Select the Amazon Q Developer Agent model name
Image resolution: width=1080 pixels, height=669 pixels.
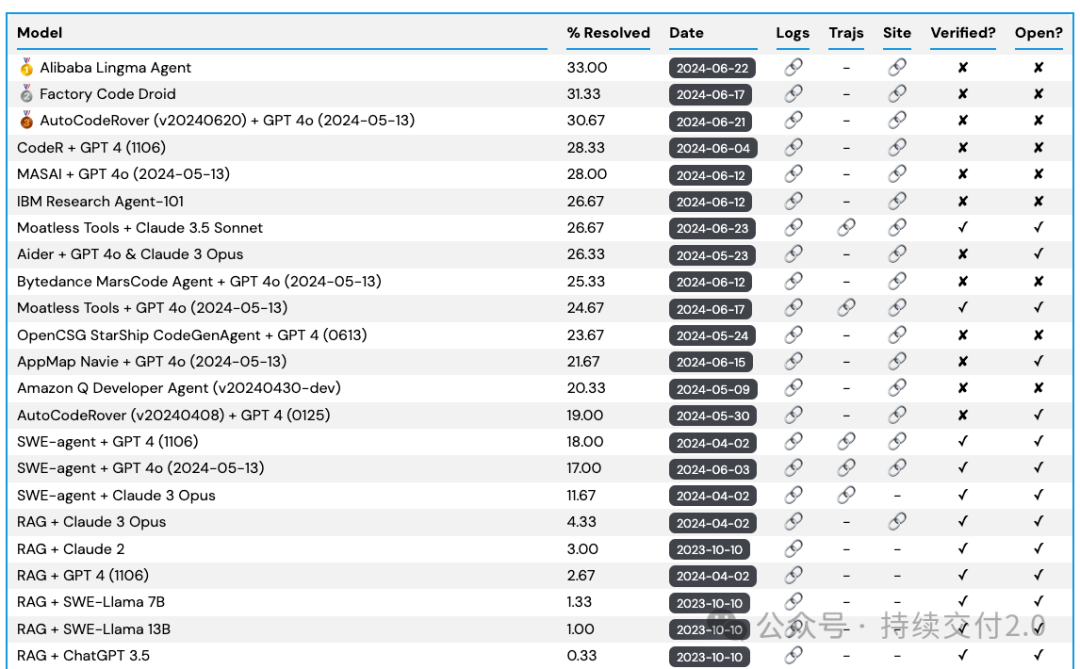tap(178, 388)
